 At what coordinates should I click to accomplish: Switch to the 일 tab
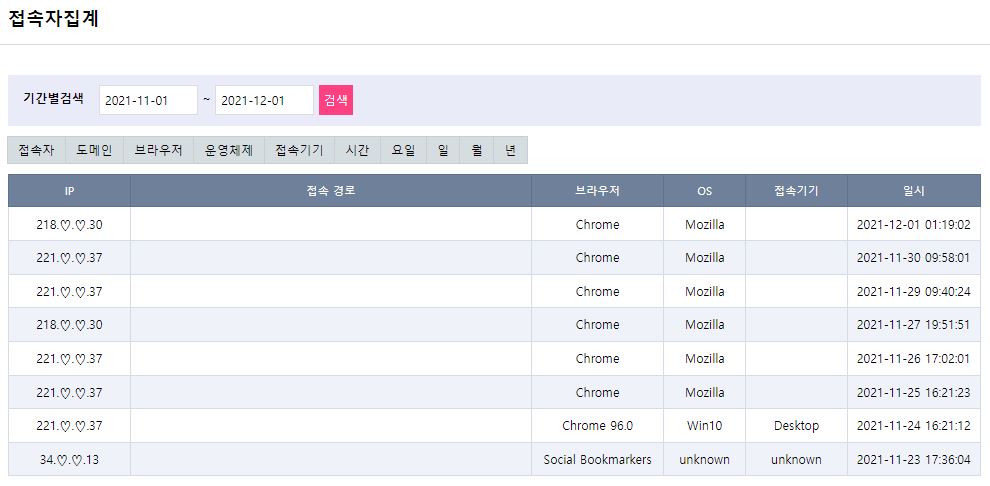(x=443, y=150)
